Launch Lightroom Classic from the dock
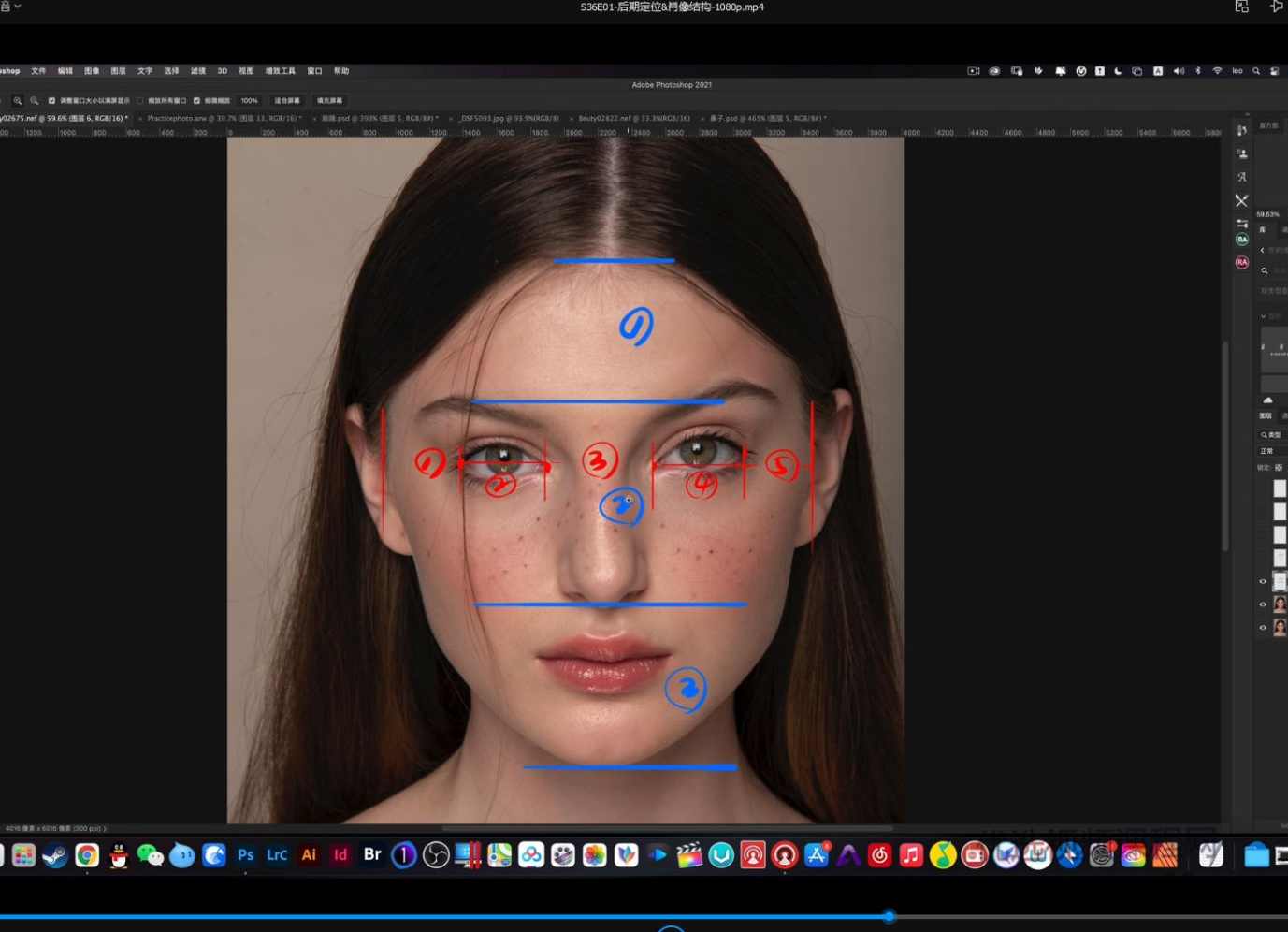This screenshot has height=932, width=1288. click(x=277, y=854)
